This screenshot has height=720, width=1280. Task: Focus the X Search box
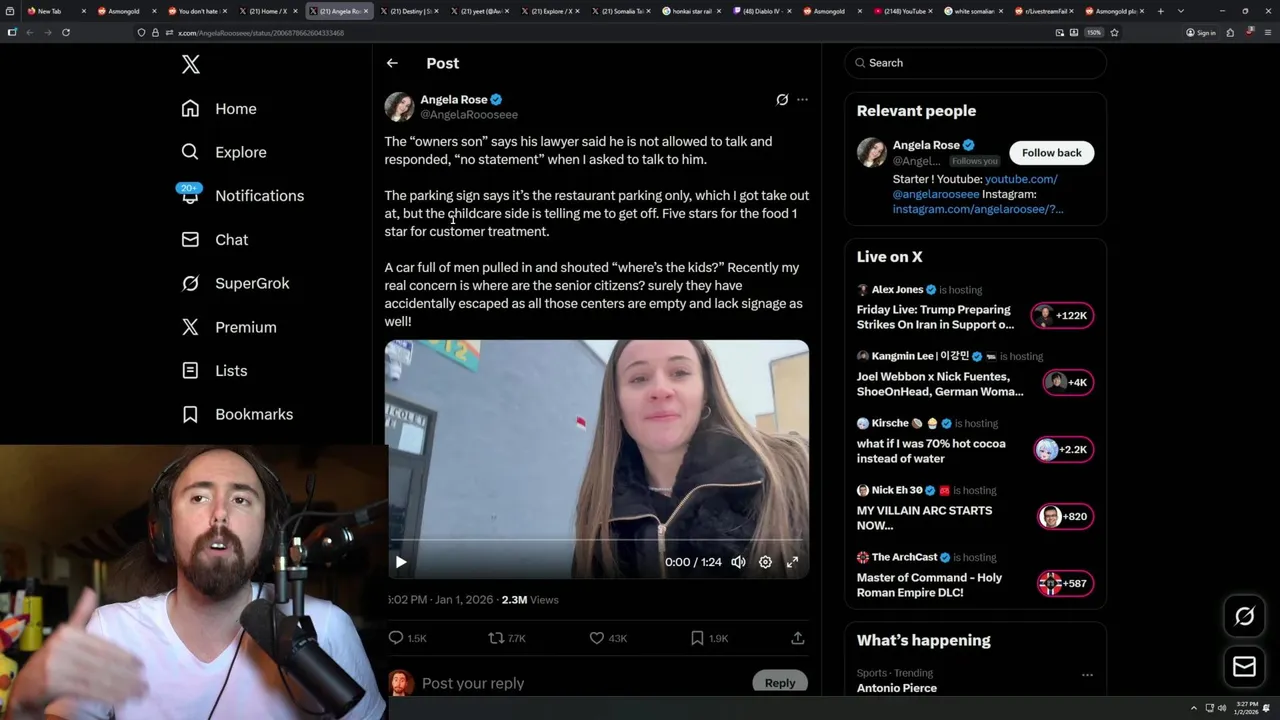[x=975, y=63]
